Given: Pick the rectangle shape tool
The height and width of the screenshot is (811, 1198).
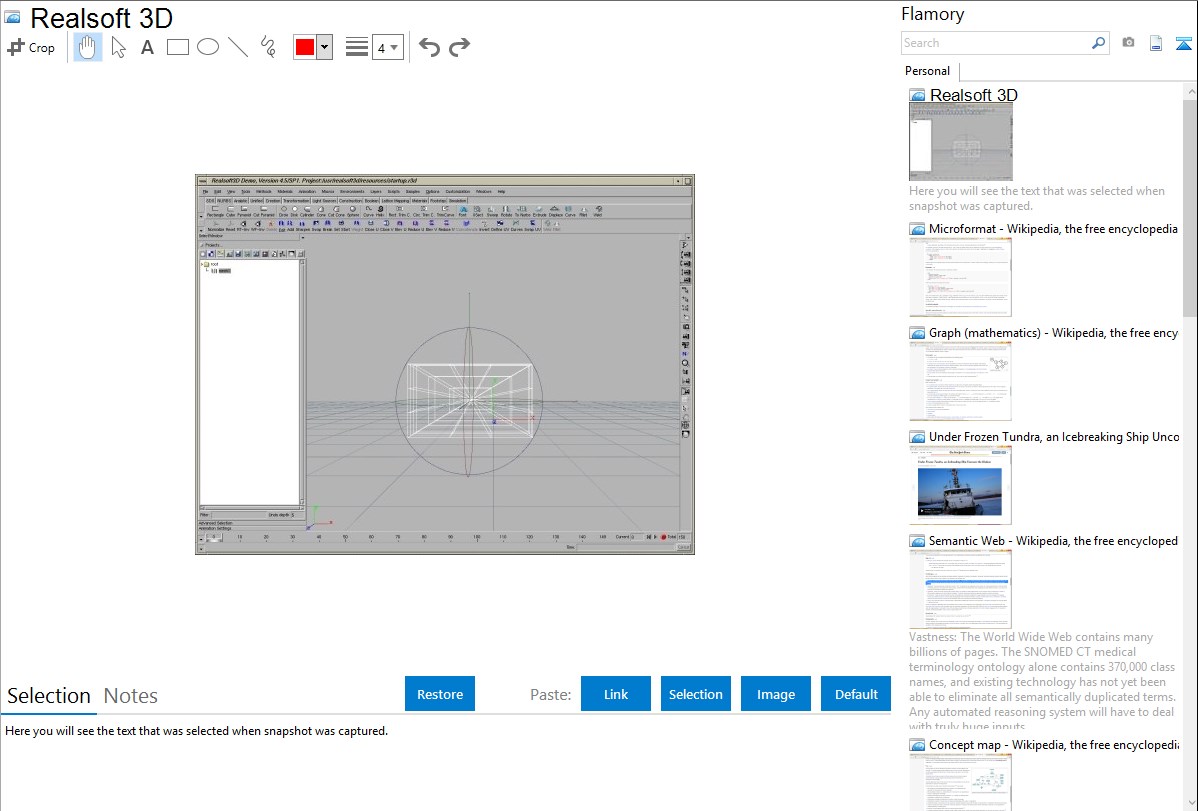Looking at the screenshot, I should 178,47.
